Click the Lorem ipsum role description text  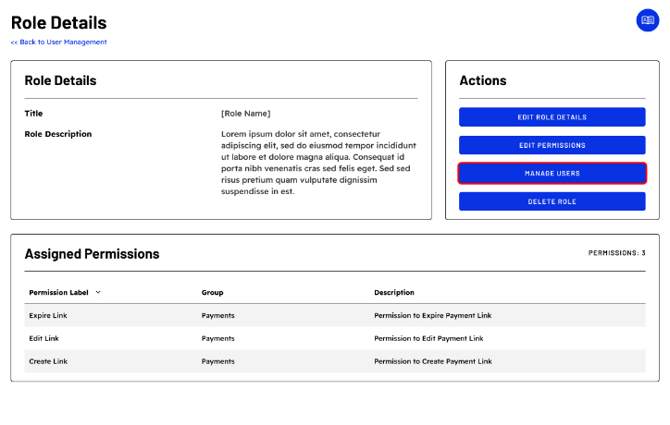315,162
